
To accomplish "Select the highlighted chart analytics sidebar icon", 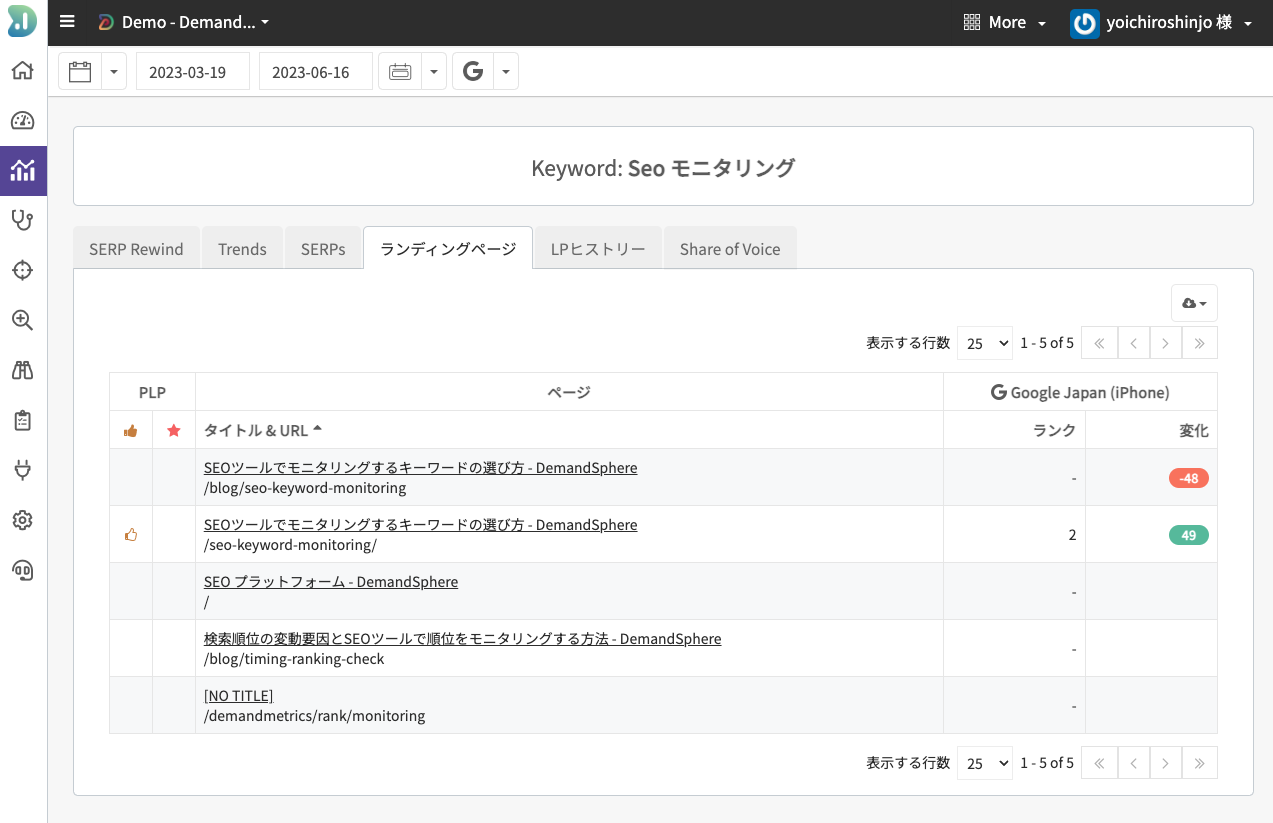I will [x=22, y=170].
